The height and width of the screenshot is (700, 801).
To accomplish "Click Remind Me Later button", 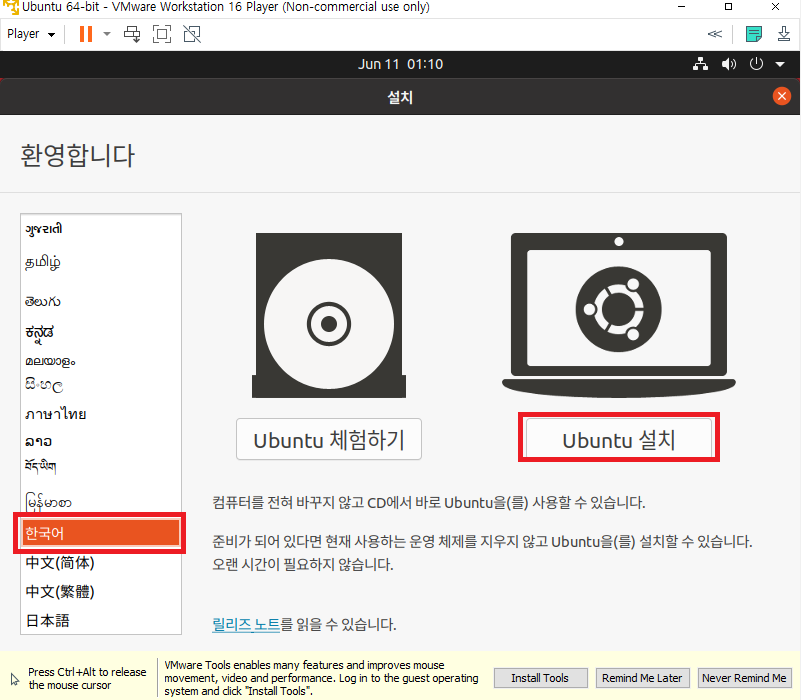I will point(642,678).
